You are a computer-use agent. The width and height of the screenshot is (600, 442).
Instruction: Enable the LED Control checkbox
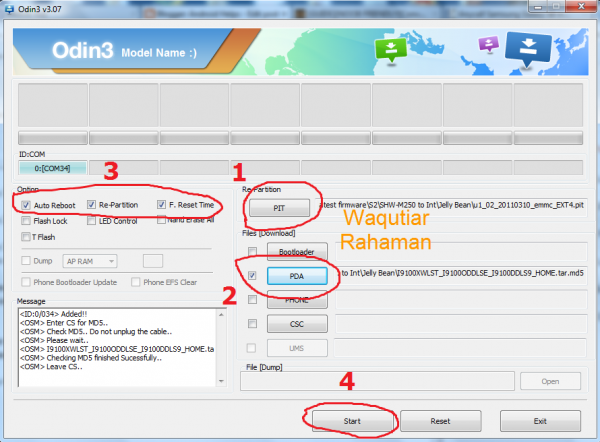(x=91, y=221)
